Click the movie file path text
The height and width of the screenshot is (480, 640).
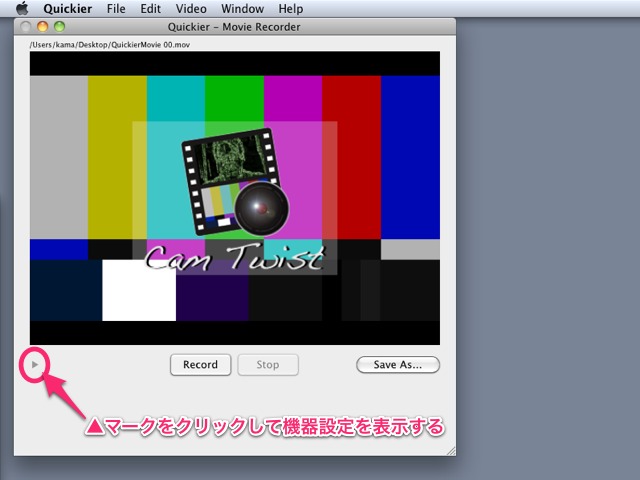[109, 45]
